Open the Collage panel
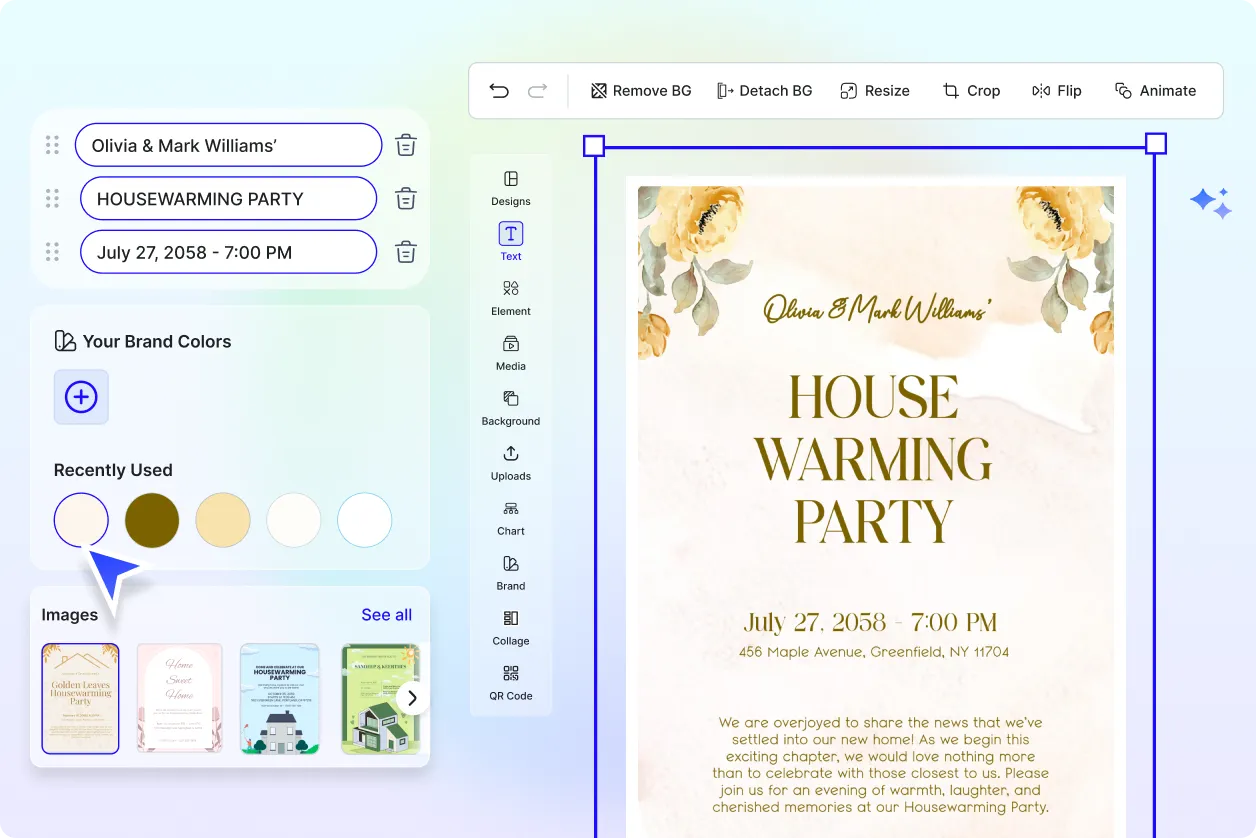The width and height of the screenshot is (1256, 838). coord(510,627)
